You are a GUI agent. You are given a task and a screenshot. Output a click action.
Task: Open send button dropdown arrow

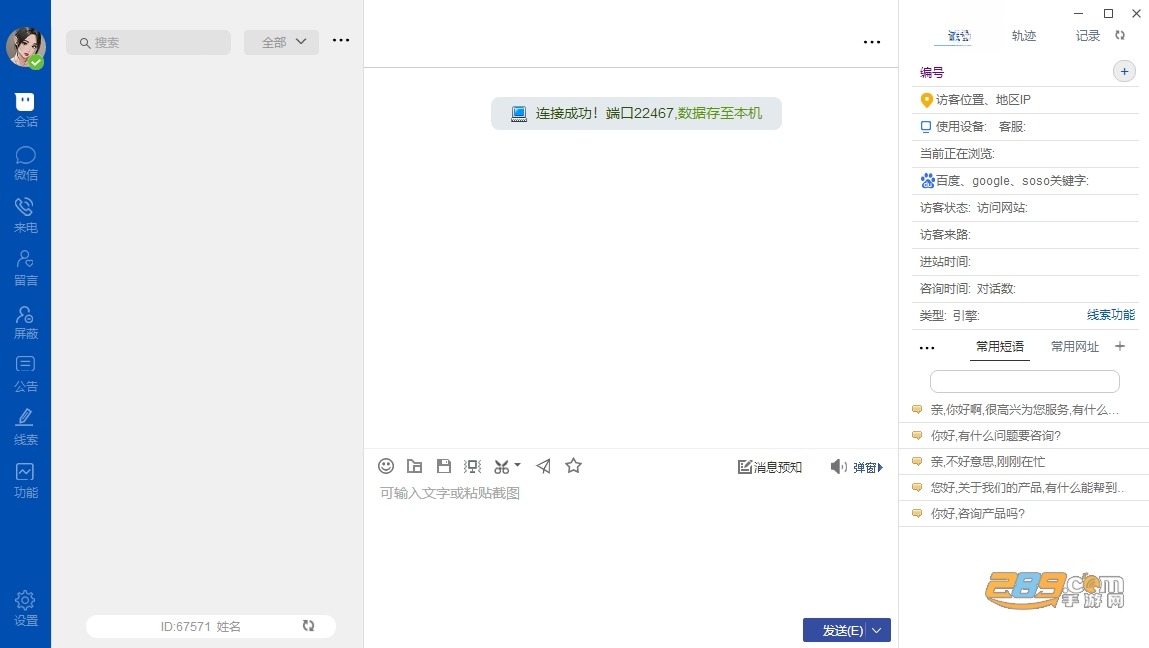tap(877, 630)
